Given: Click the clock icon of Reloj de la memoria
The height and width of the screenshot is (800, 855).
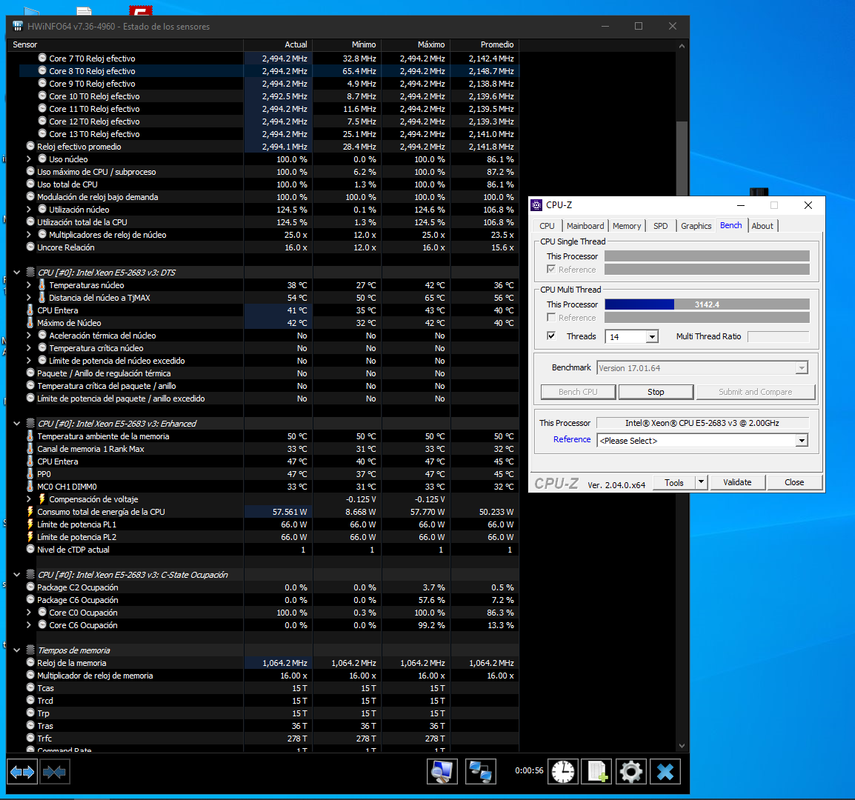Looking at the screenshot, I should (31, 663).
